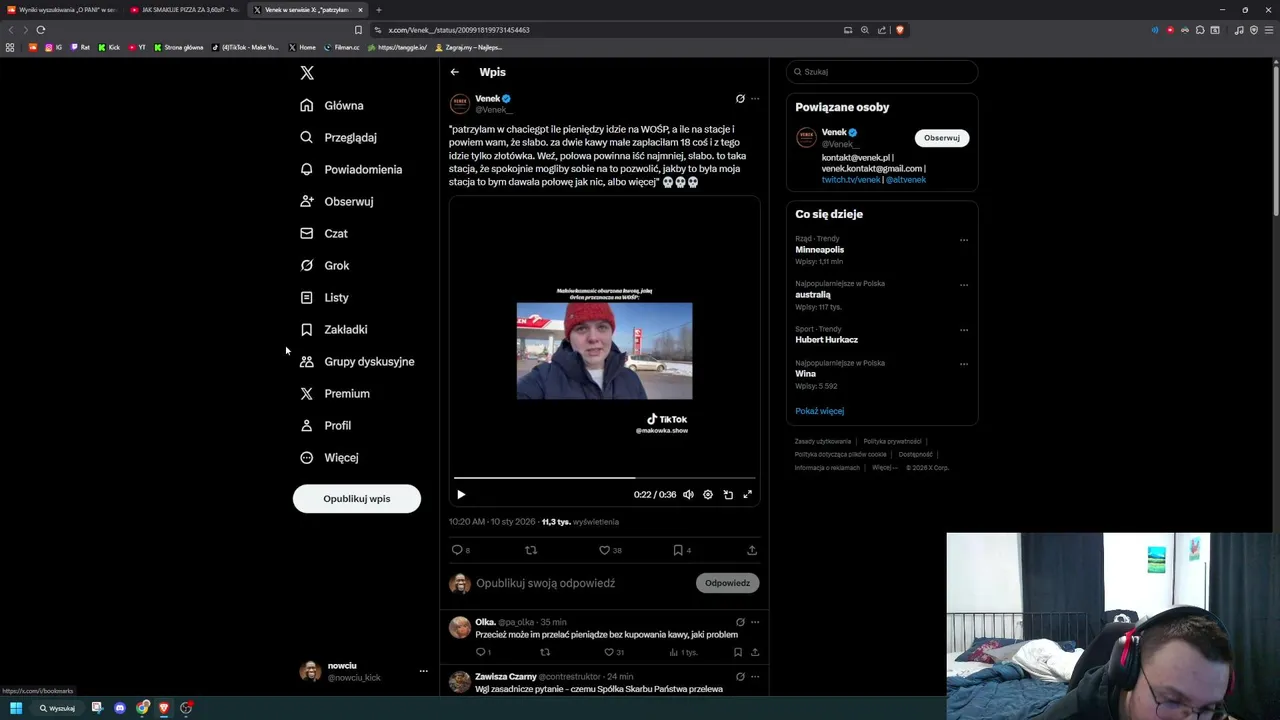
Task: Seek on the video progress bar
Action: tap(604, 478)
